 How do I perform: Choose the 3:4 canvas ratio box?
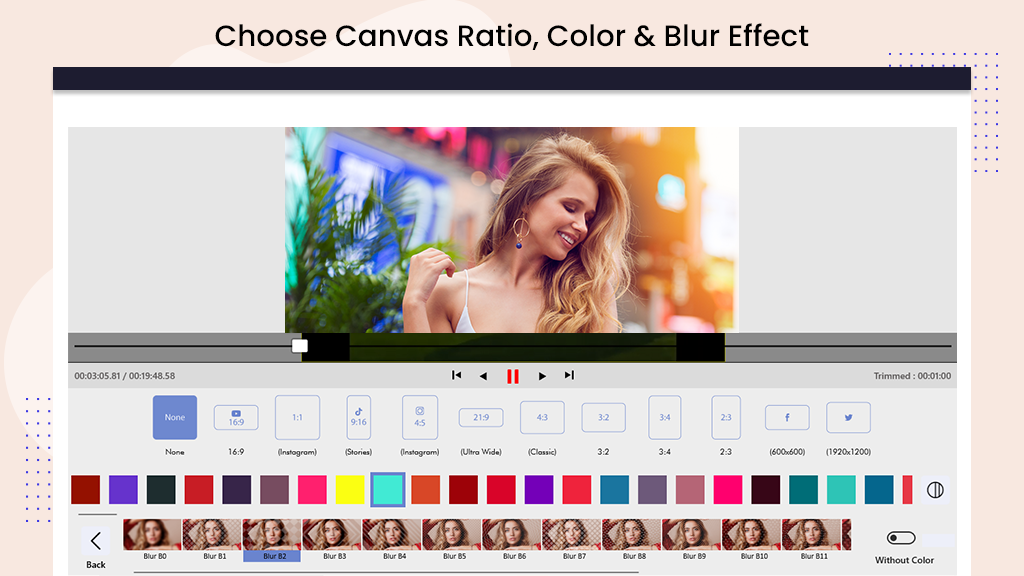click(665, 417)
